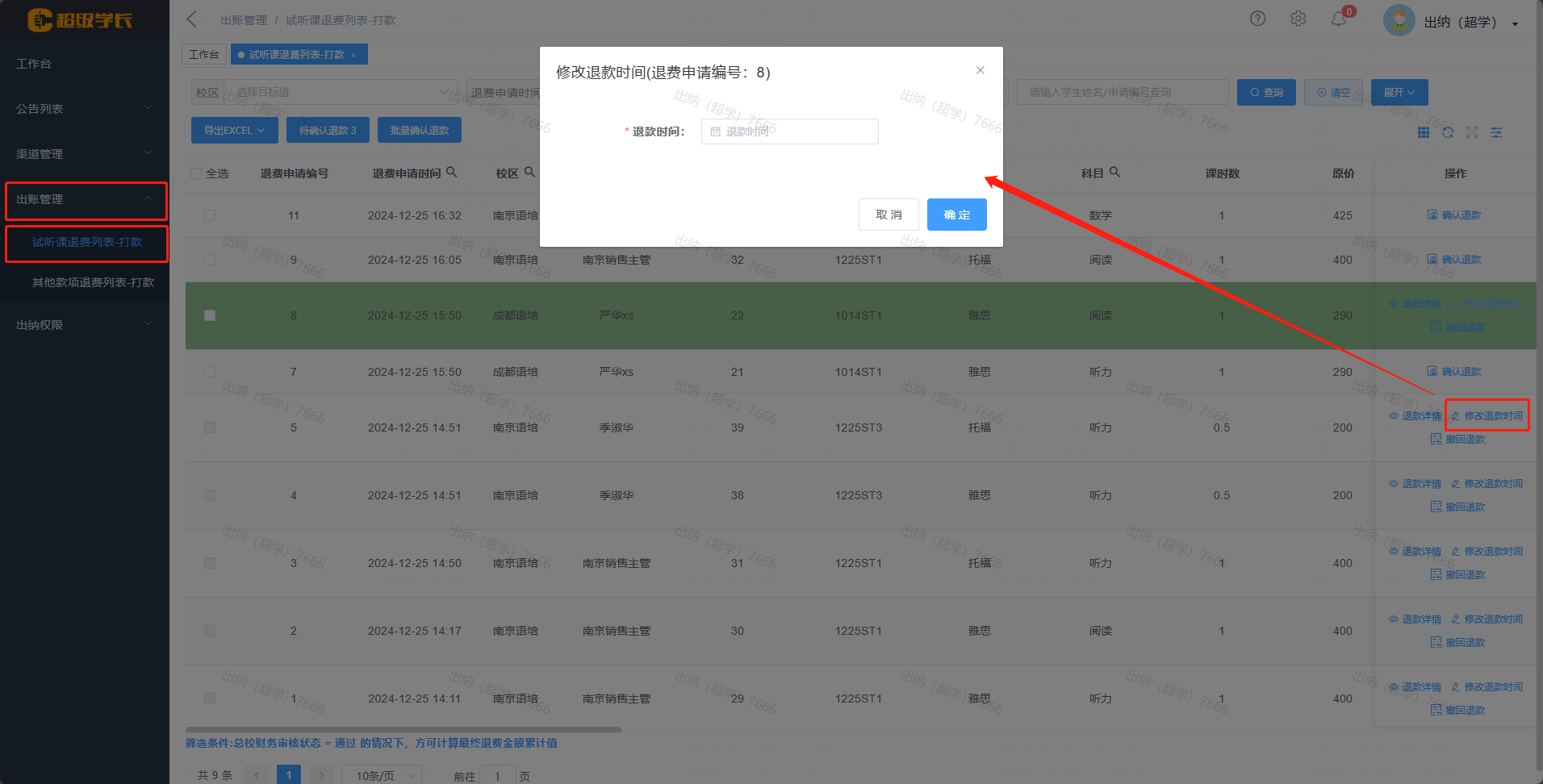Image resolution: width=1543 pixels, height=784 pixels.
Task: Tick the checkbox for refund request 11
Action: pos(210,215)
